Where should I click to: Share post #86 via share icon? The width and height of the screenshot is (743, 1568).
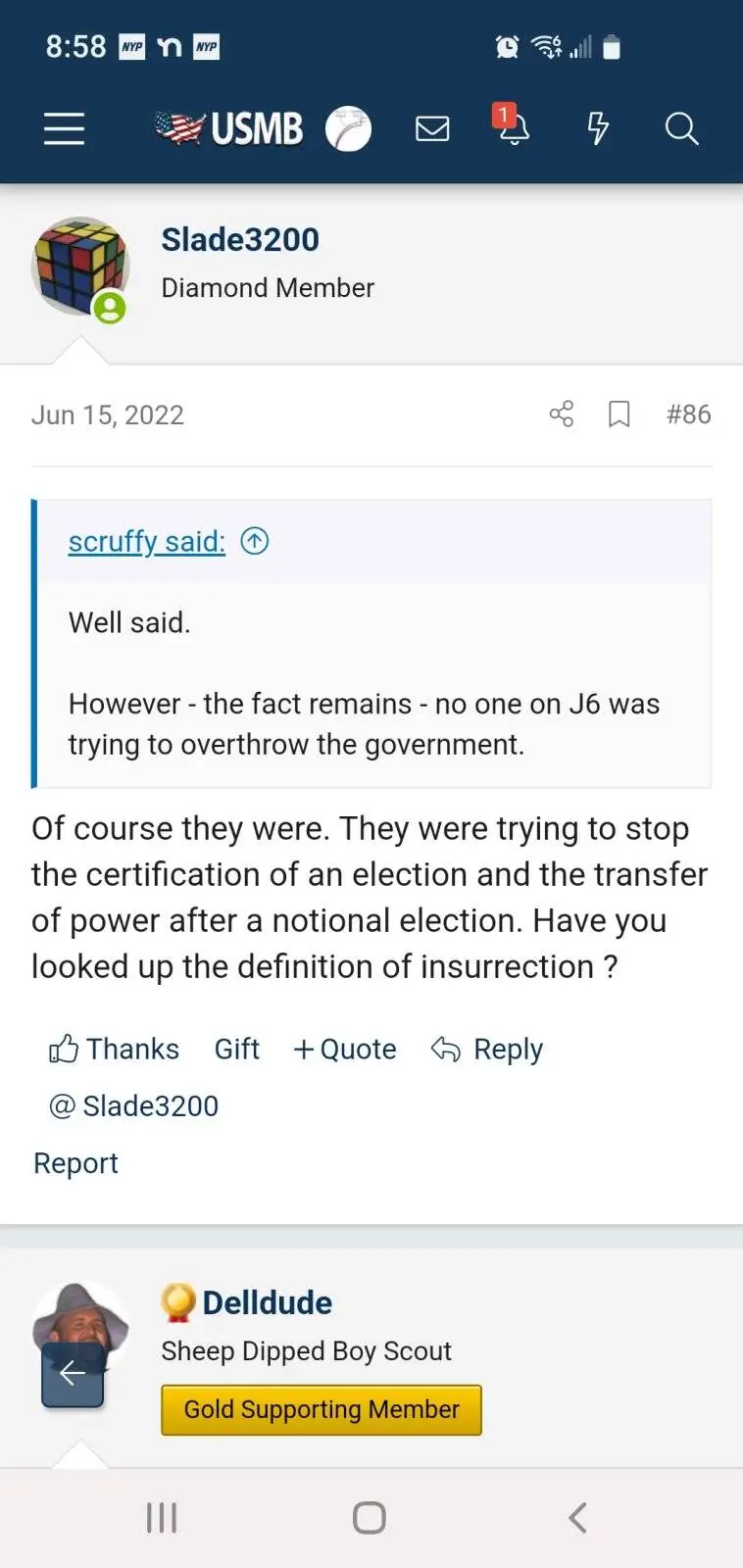pyautogui.click(x=562, y=415)
